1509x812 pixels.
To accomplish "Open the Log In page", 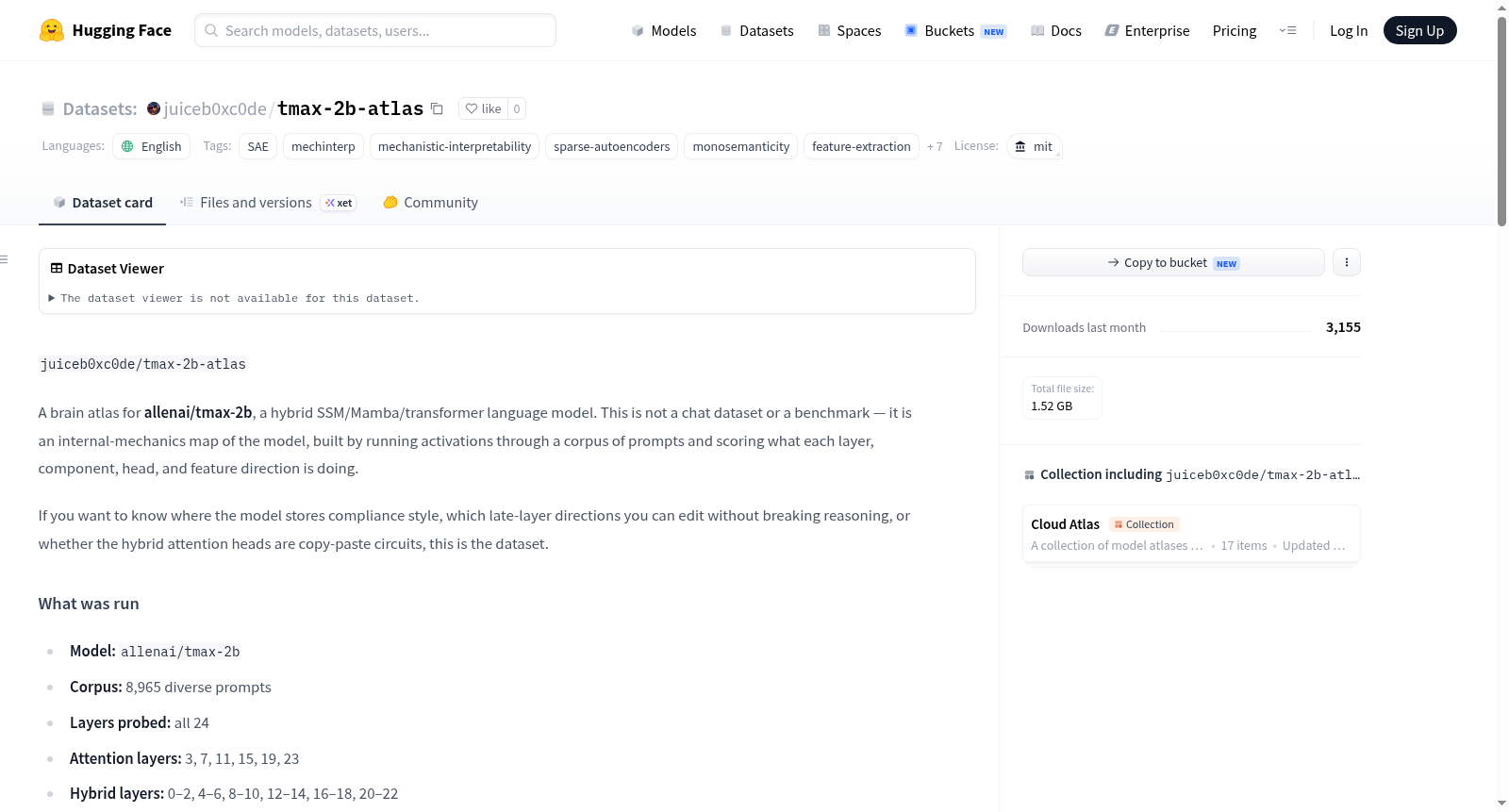I will 1349,30.
